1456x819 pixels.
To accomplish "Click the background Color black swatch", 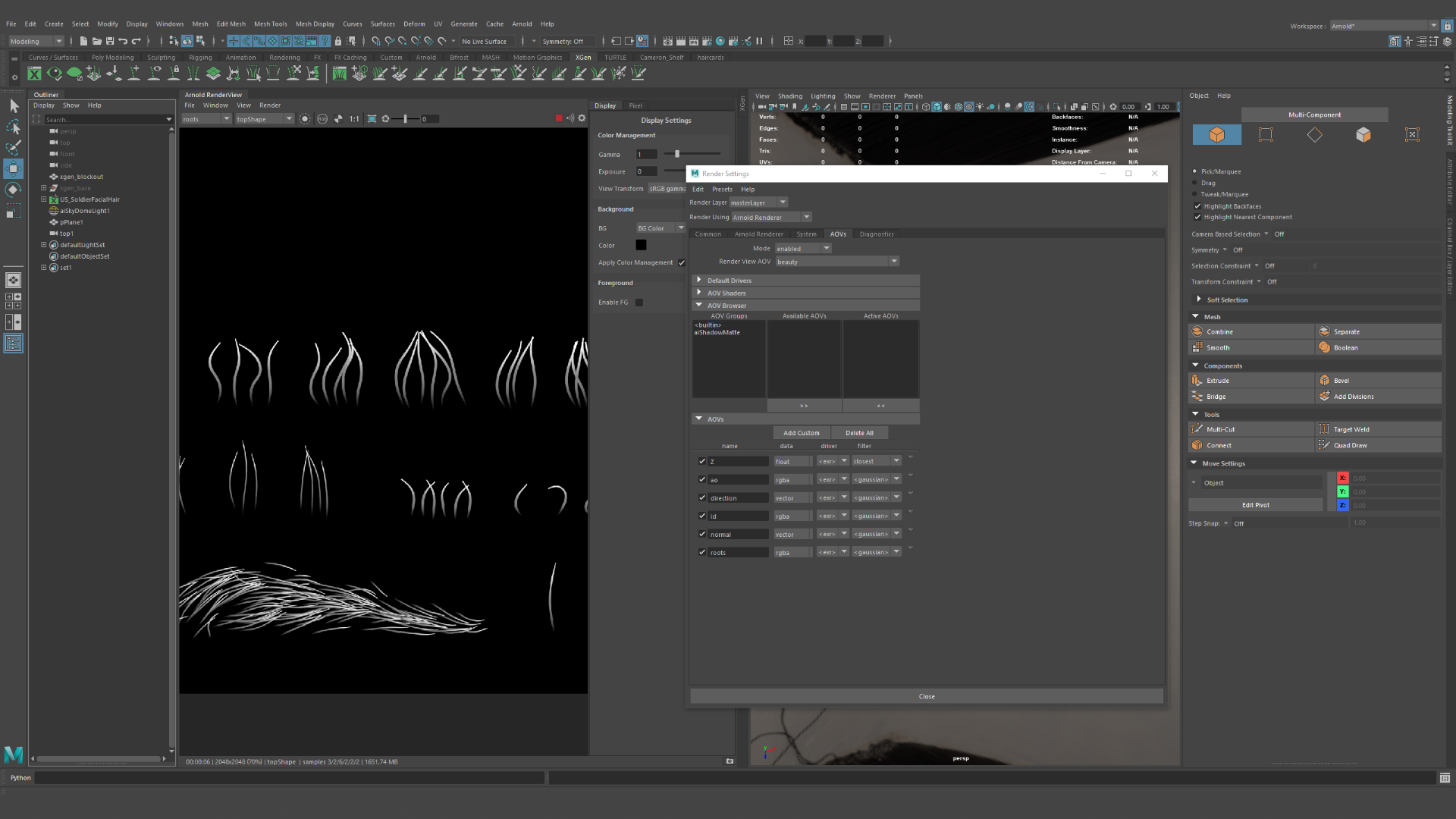I will [641, 245].
